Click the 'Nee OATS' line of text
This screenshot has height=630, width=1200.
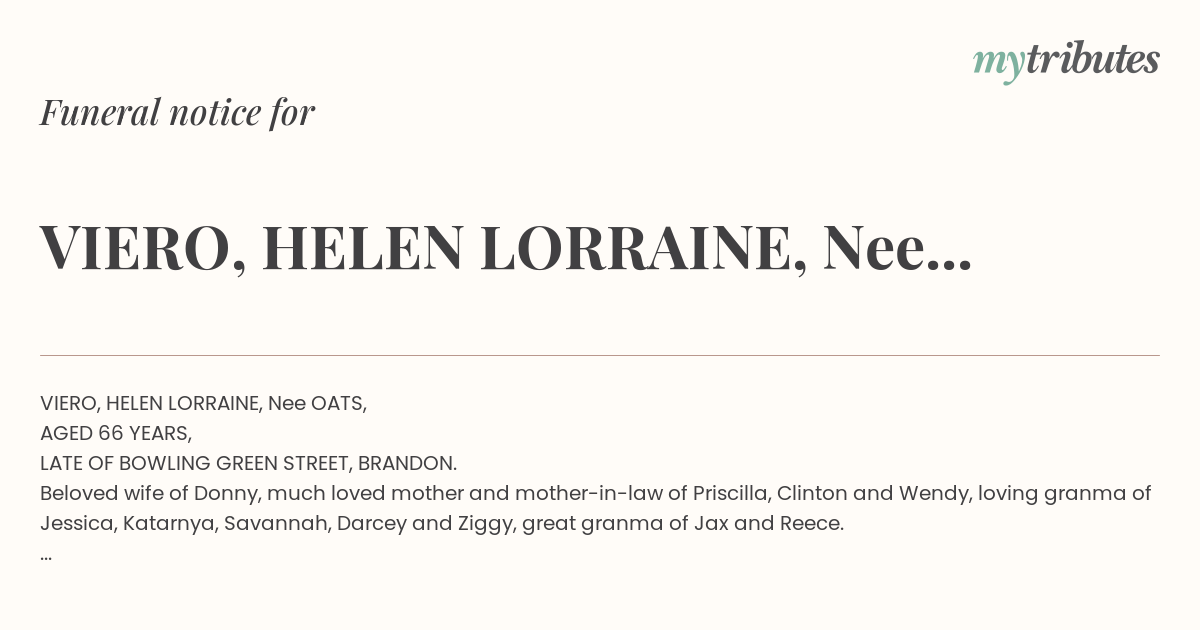(x=204, y=403)
